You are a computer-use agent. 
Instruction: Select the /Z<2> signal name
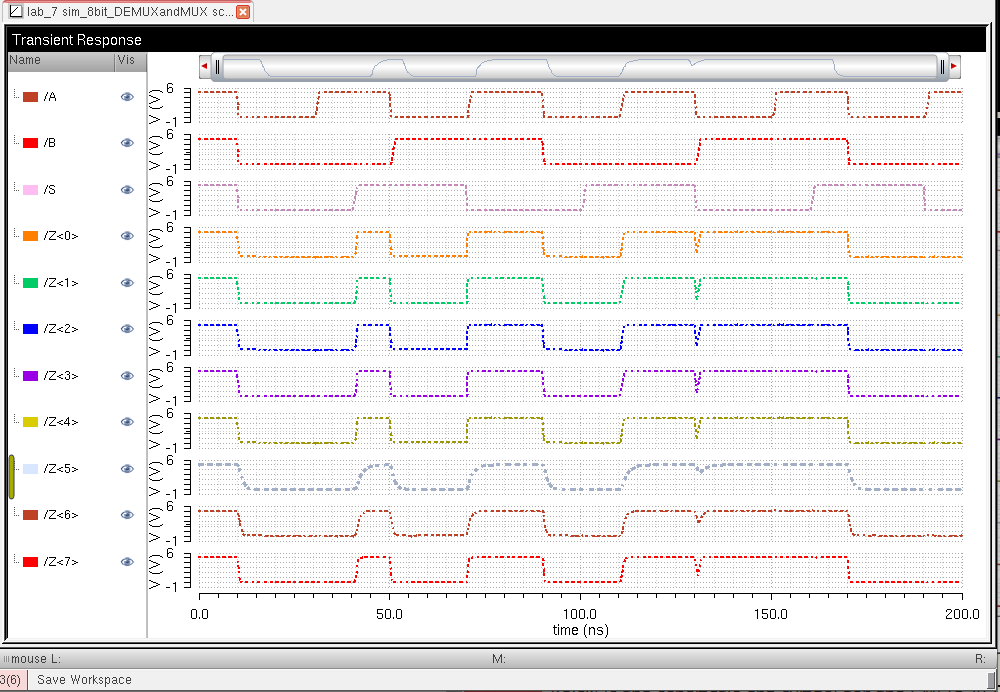(x=61, y=329)
